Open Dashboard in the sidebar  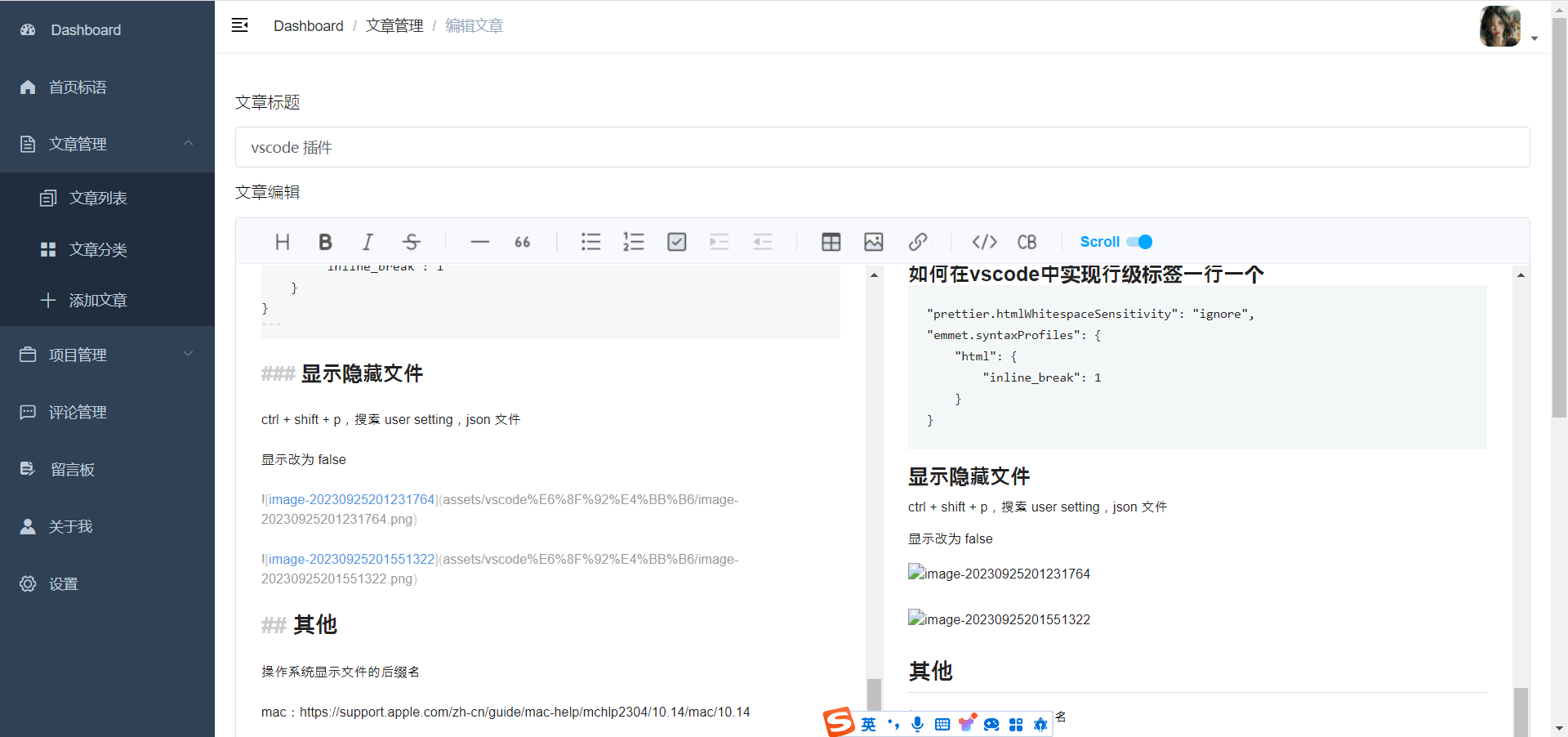107,29
